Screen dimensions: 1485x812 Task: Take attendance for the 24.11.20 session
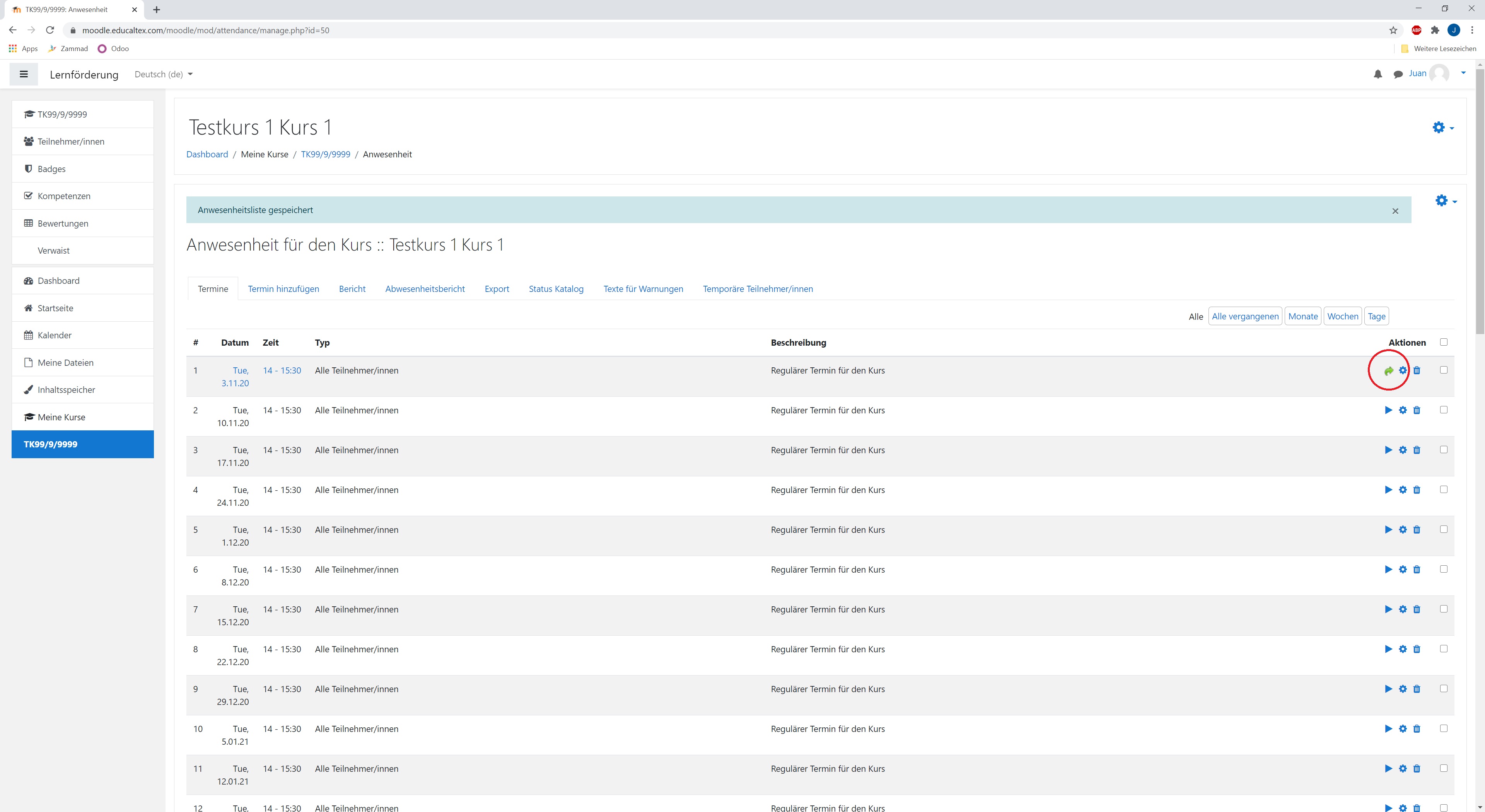[x=1388, y=489]
